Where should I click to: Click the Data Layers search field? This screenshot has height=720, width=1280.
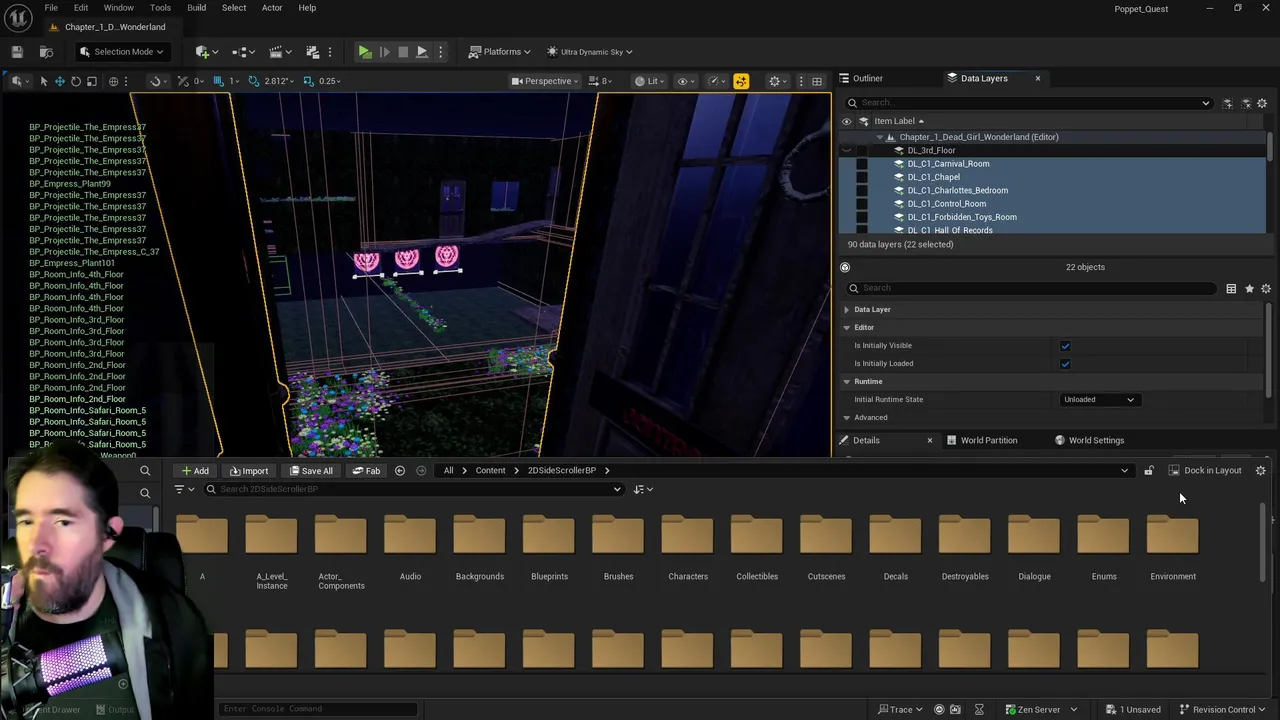pyautogui.click(x=1028, y=103)
